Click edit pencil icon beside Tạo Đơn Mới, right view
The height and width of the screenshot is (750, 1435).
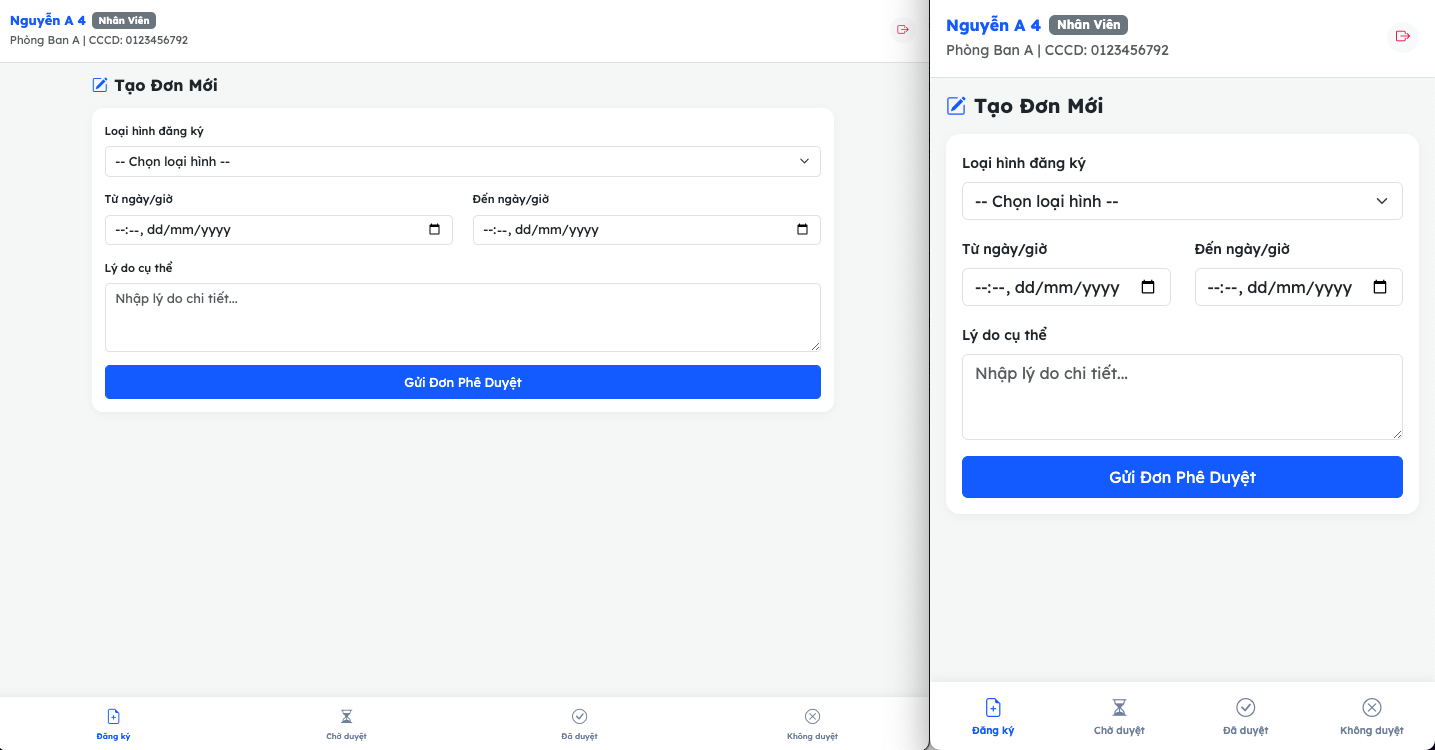coord(956,106)
